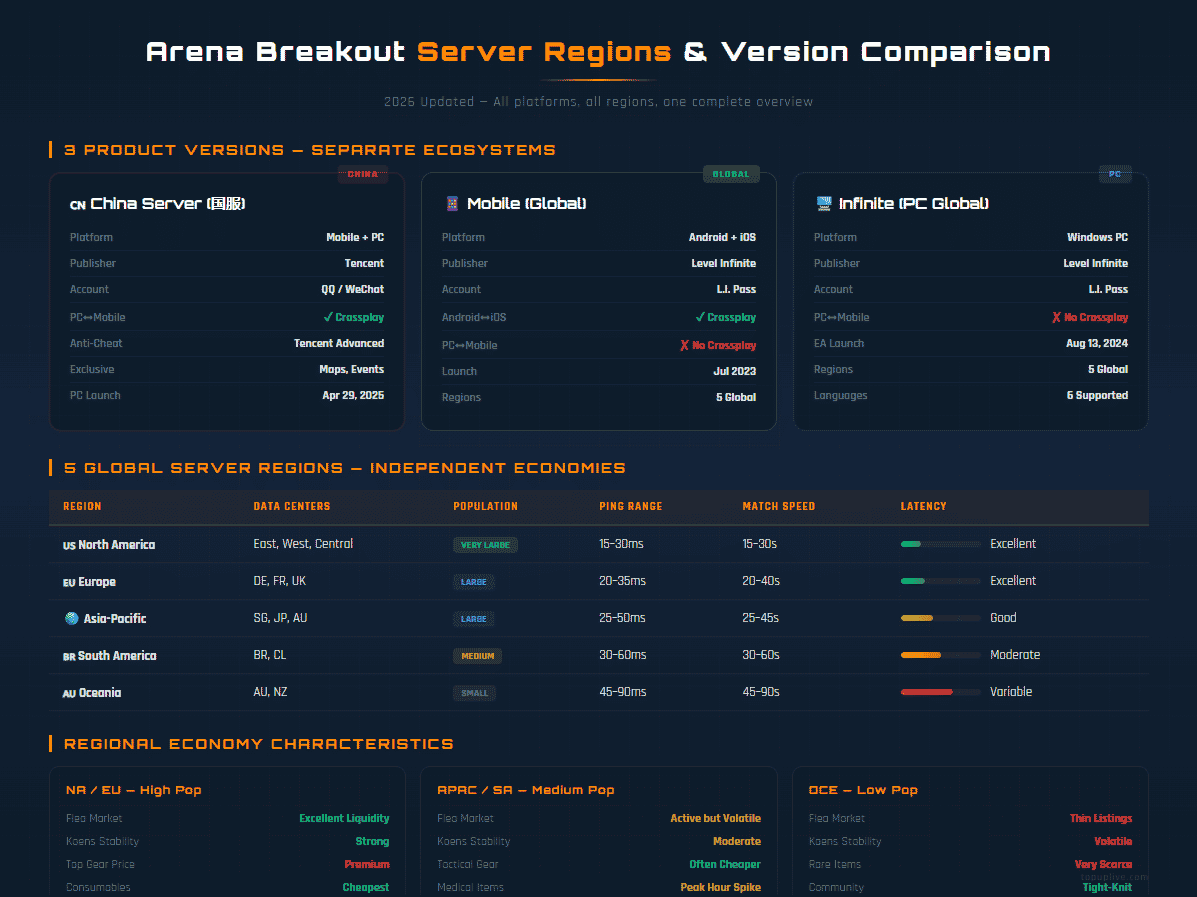
Task: Click the DATA CENTERS column header
Action: click(x=292, y=506)
